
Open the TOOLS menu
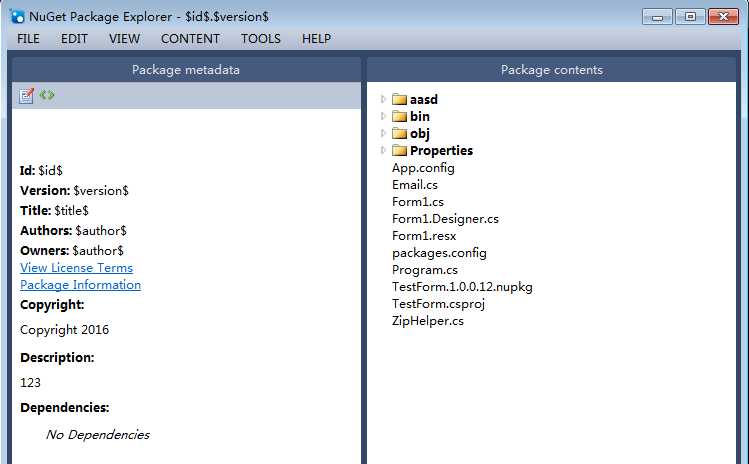260,39
